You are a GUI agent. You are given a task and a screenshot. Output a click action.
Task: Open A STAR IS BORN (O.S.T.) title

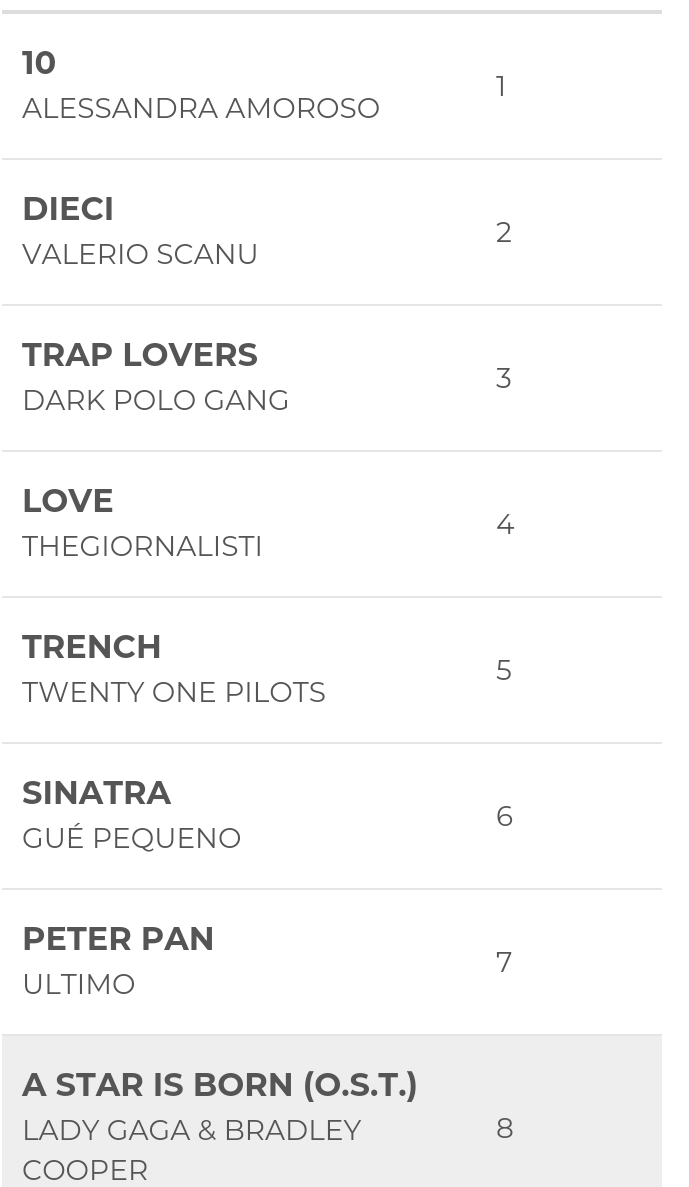coord(220,1085)
